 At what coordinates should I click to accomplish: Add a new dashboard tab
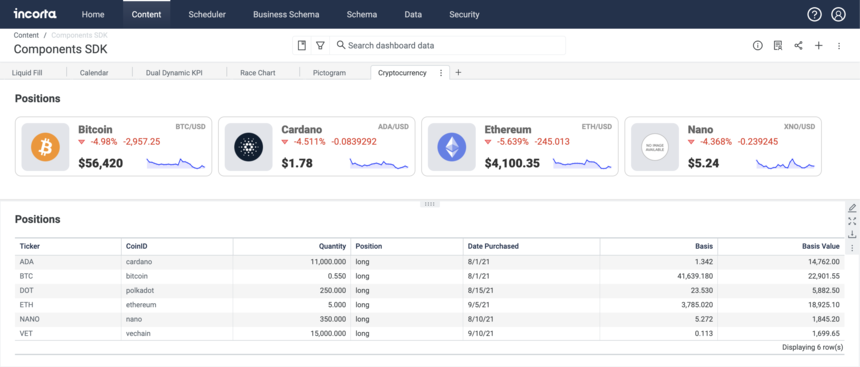[x=459, y=72]
